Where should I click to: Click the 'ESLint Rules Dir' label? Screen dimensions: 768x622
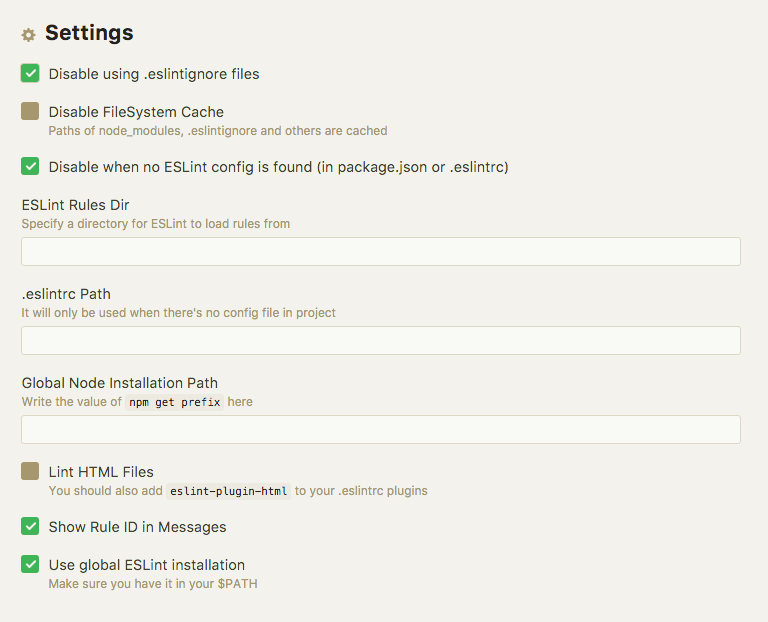click(75, 205)
